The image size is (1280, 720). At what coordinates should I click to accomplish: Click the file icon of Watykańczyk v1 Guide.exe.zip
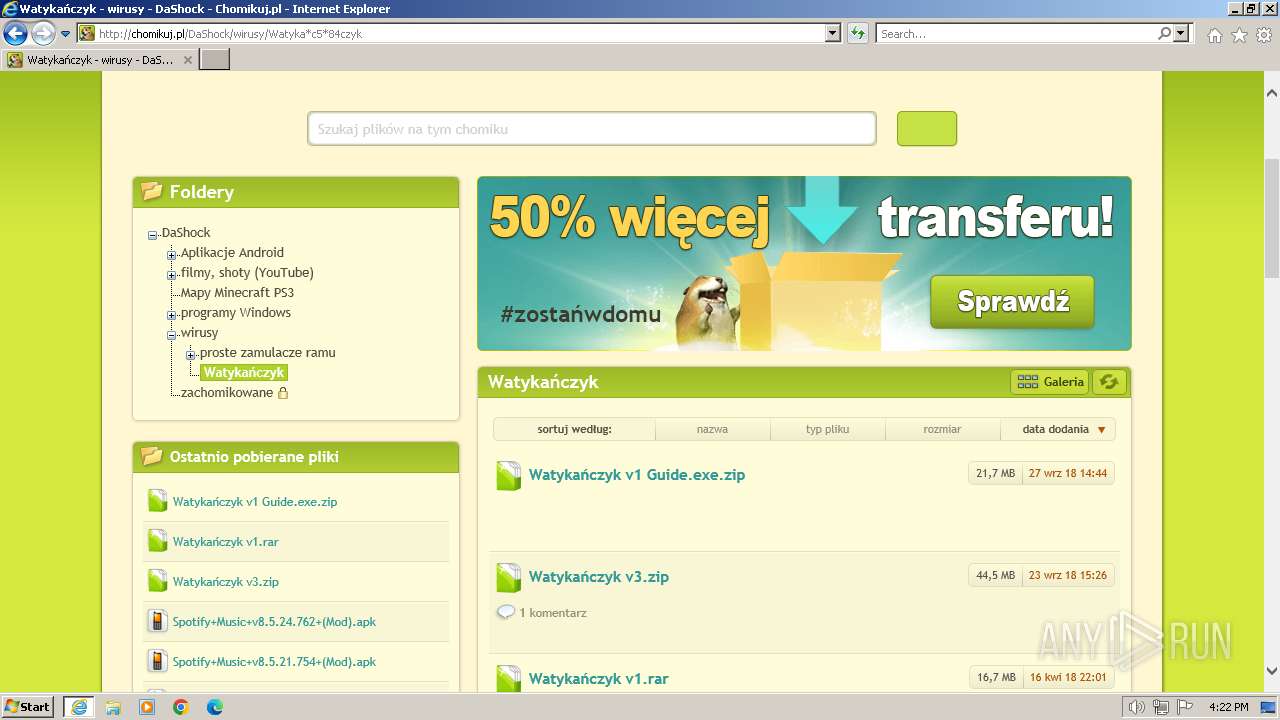(x=509, y=476)
